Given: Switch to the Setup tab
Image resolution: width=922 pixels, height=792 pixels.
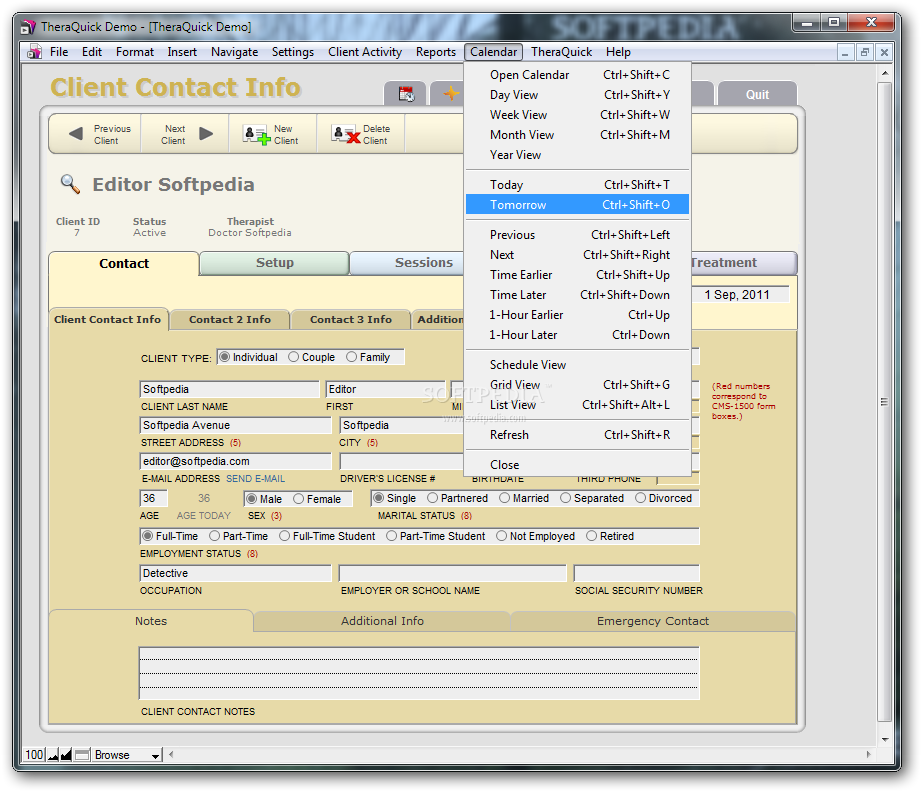Looking at the screenshot, I should tap(275, 263).
